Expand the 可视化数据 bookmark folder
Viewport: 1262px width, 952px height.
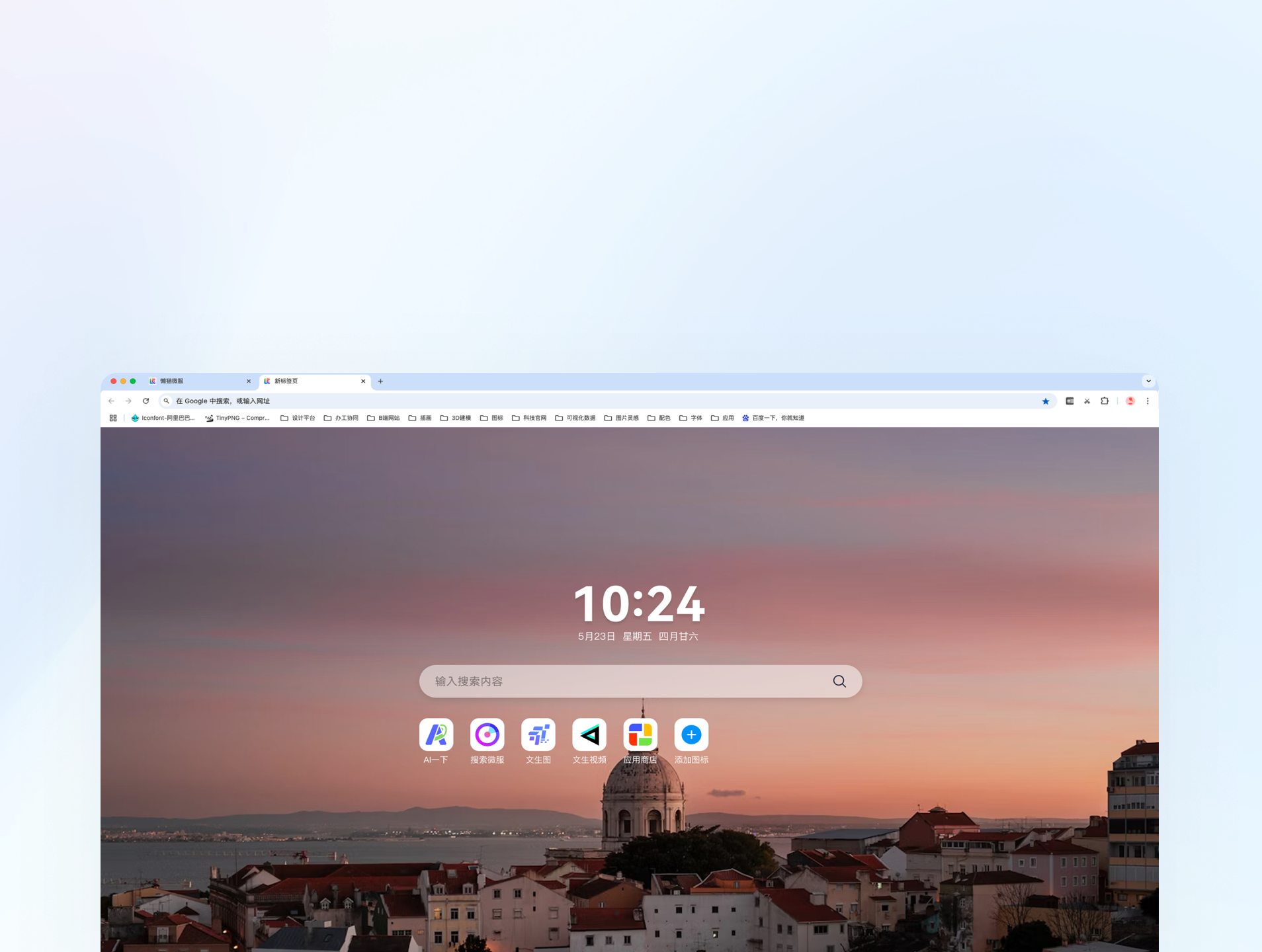[x=575, y=418]
